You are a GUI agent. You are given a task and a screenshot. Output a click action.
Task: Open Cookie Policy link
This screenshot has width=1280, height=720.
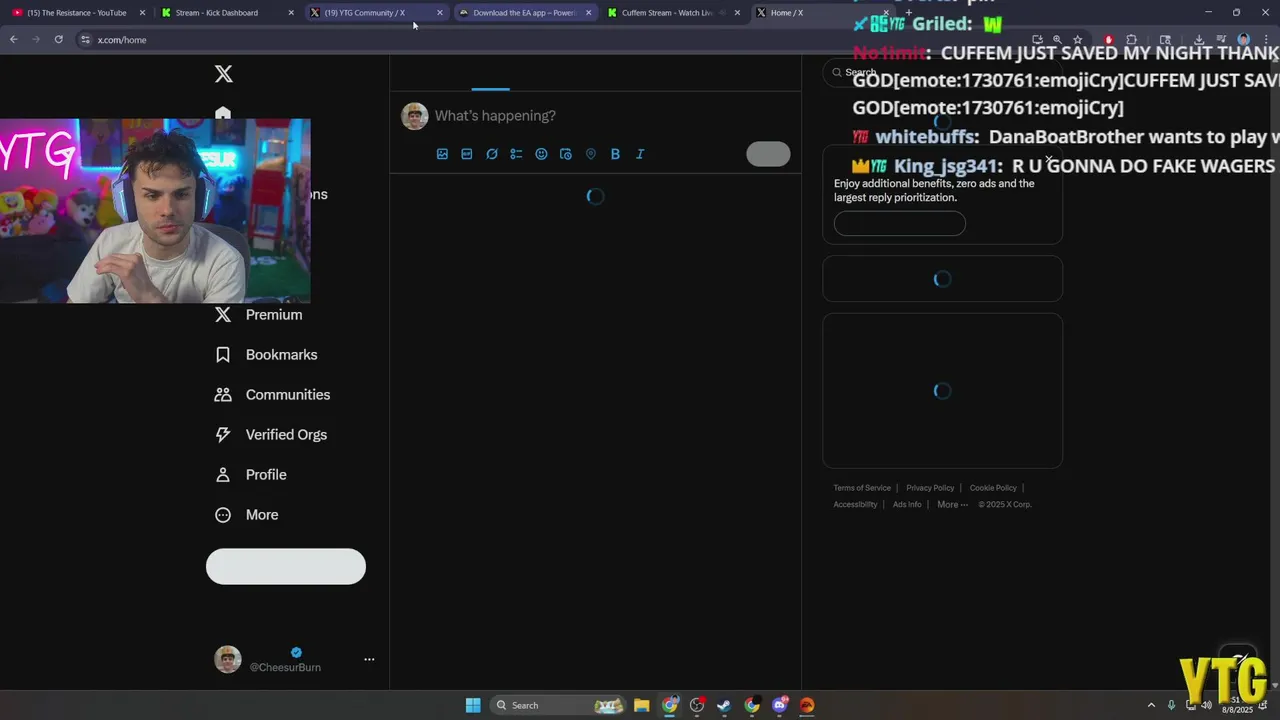(x=993, y=488)
